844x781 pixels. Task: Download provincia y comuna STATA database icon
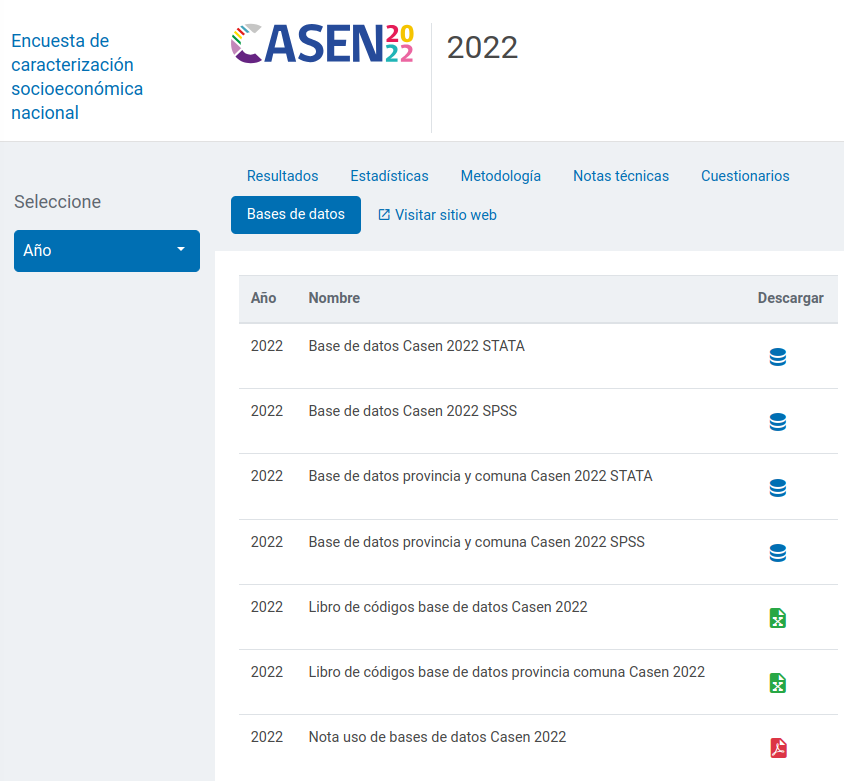[x=777, y=488]
